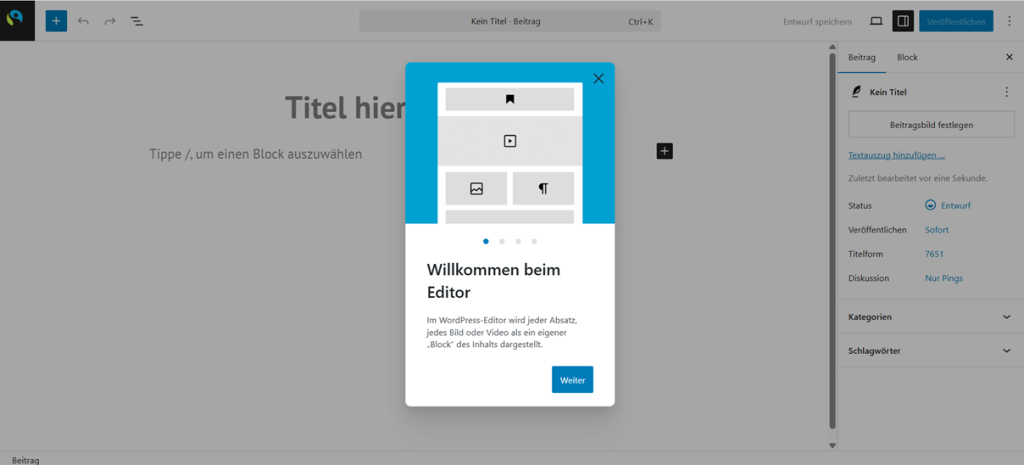
Task: Open the desktop preview icon
Action: (876, 22)
